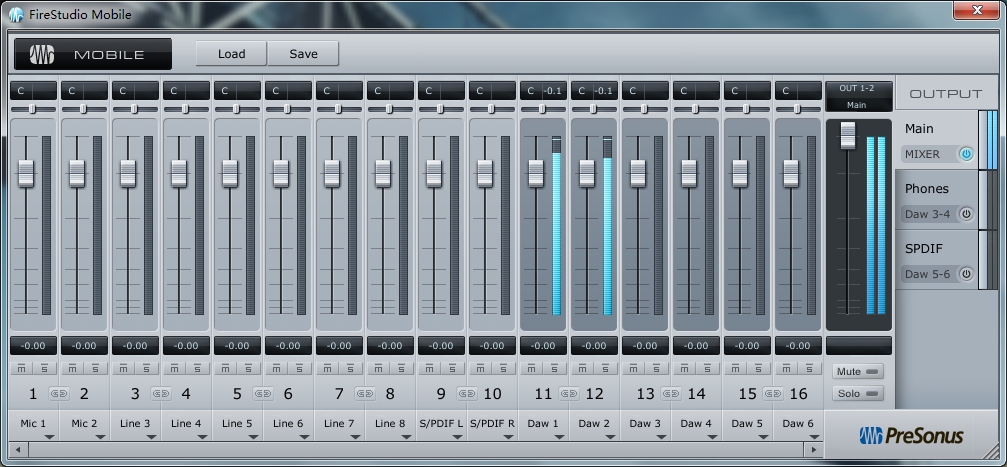Toggle the Phones output power icon

(x=966, y=214)
